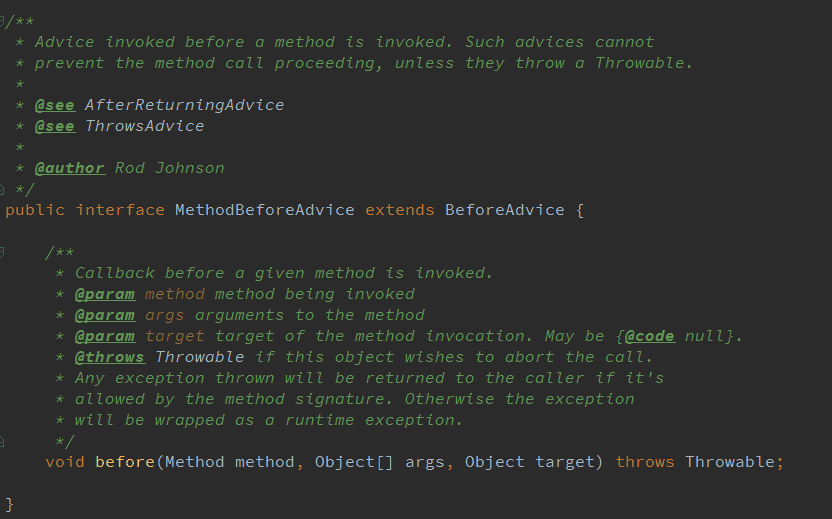Screen dimensions: 832x519
Task: Click fold end marker above interface declaration
Action: tap(3, 189)
